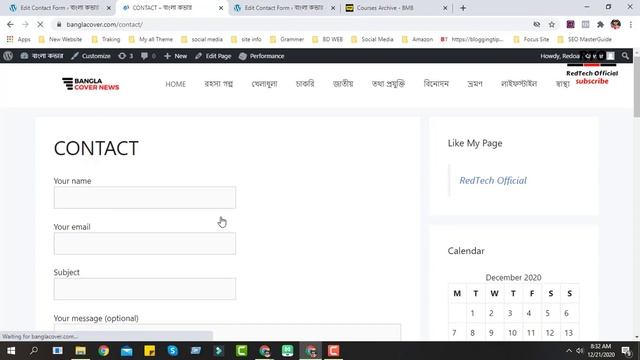Open the notifications action center
The image size is (640, 360).
click(626, 351)
